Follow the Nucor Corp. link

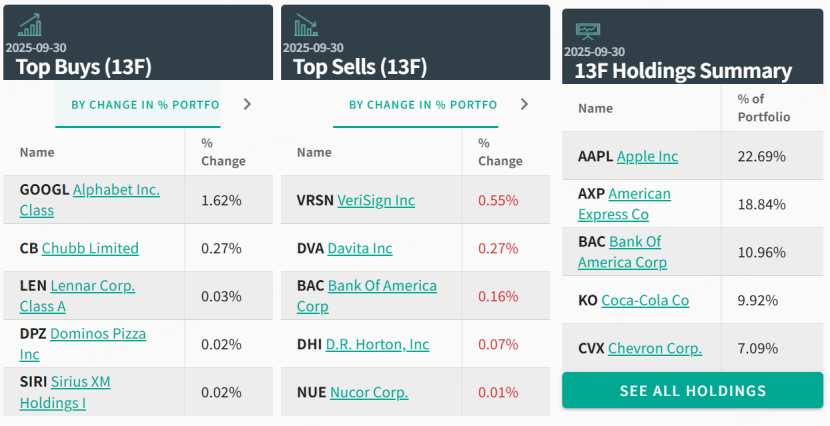coord(369,392)
